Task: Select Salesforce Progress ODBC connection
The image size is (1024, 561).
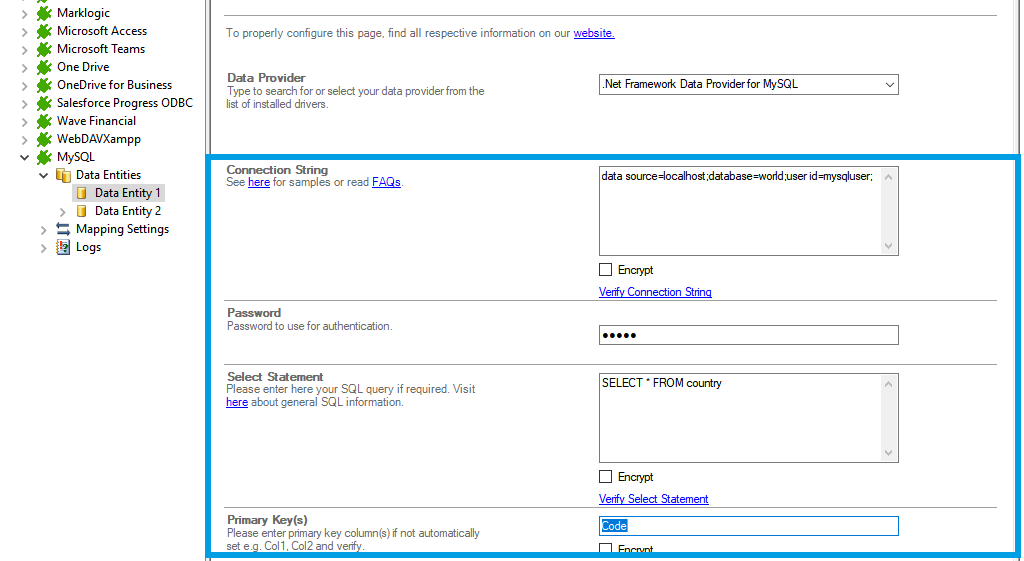Action: [x=124, y=103]
